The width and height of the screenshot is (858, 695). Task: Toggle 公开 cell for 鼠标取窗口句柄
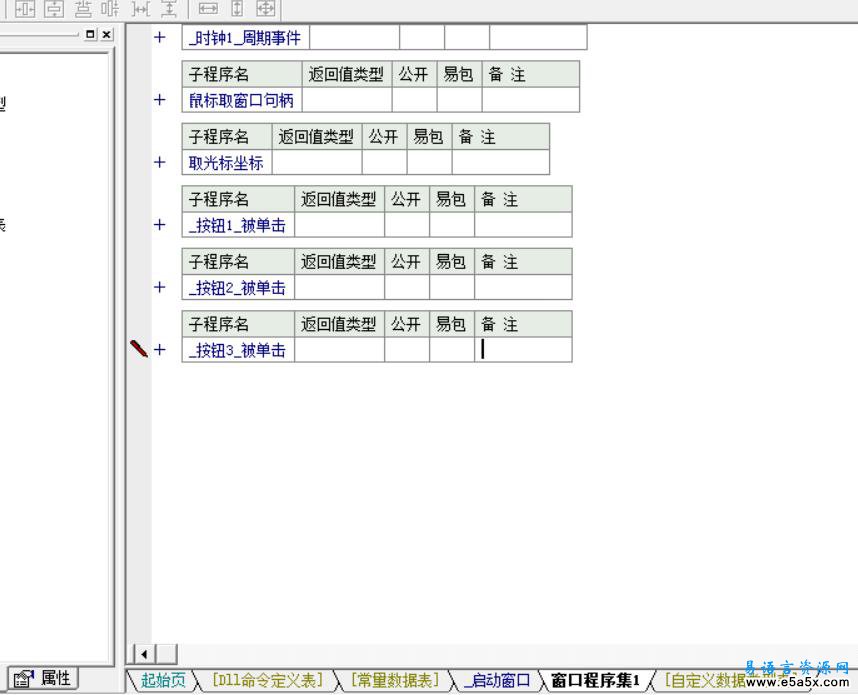[414, 100]
